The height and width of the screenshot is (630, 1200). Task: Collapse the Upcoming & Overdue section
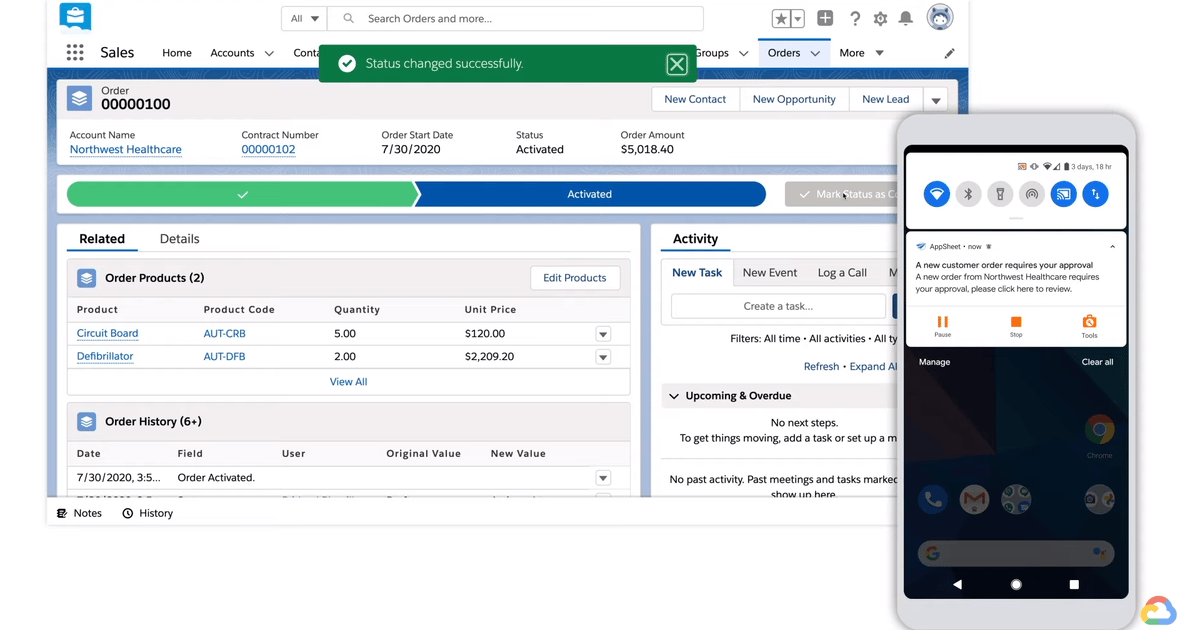pos(674,396)
